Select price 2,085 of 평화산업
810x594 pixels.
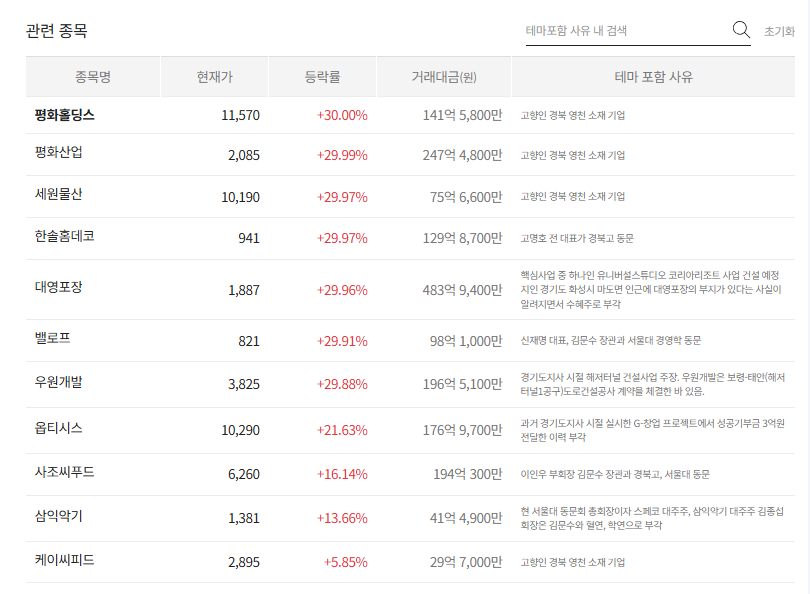pyautogui.click(x=244, y=155)
